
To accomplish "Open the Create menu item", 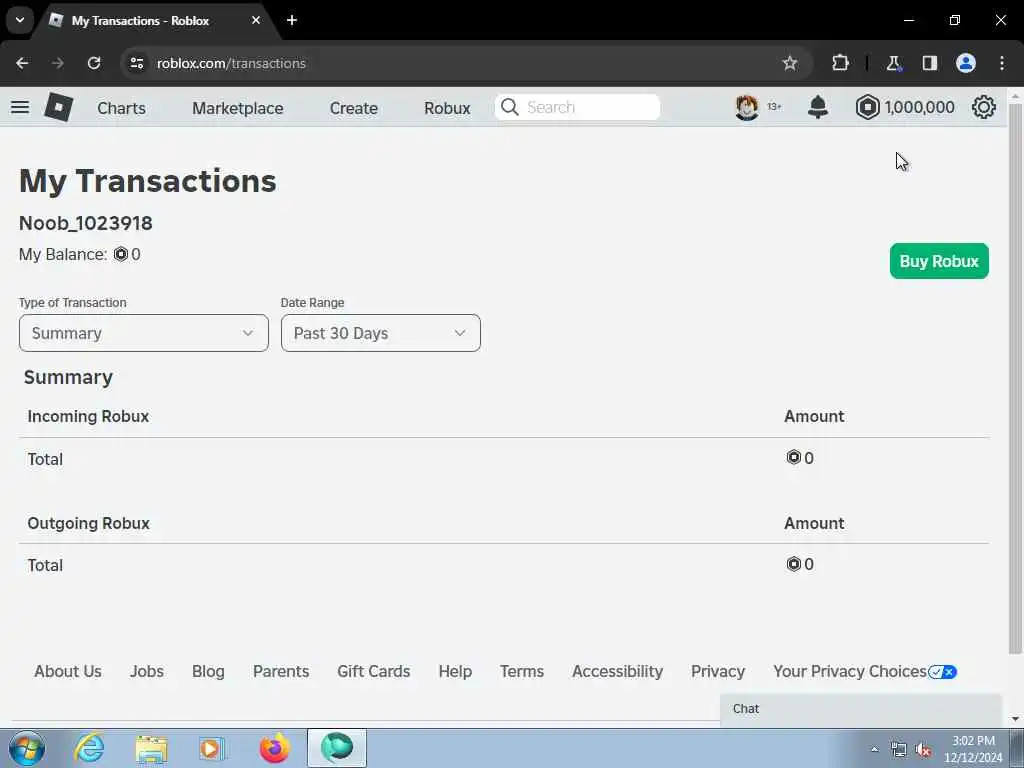I will click(353, 108).
